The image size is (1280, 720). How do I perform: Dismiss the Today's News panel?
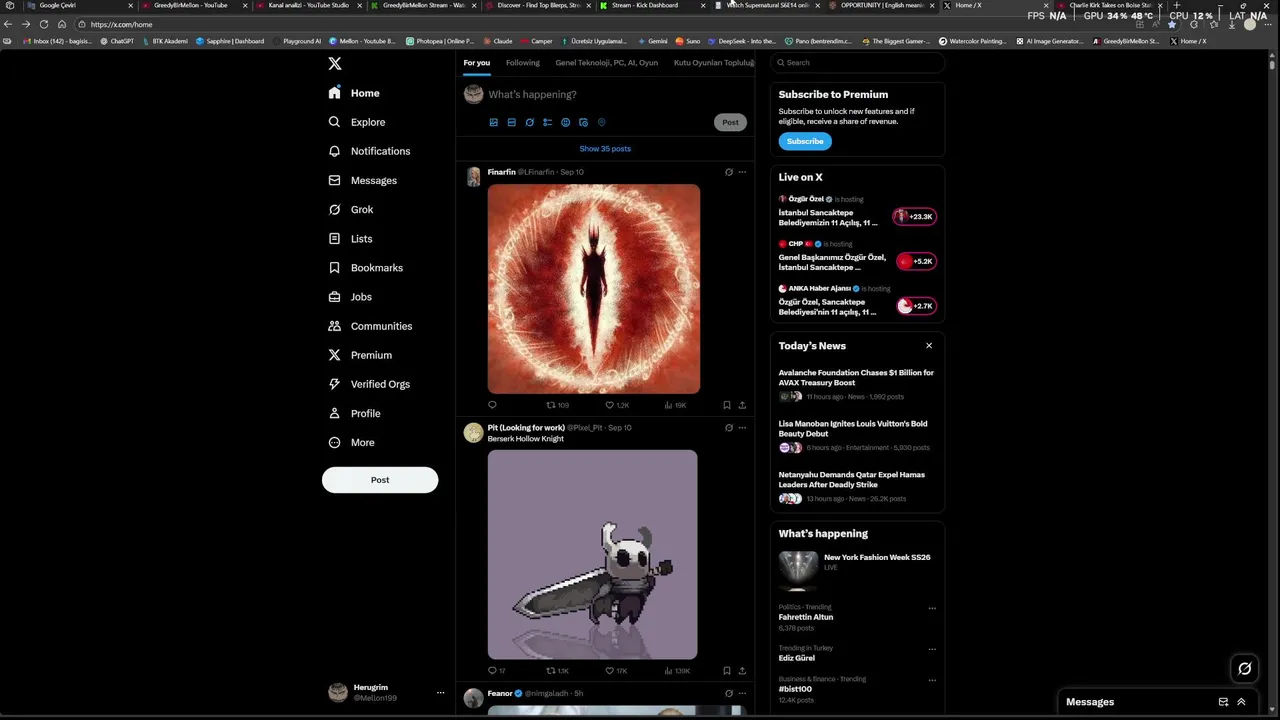[x=929, y=346]
